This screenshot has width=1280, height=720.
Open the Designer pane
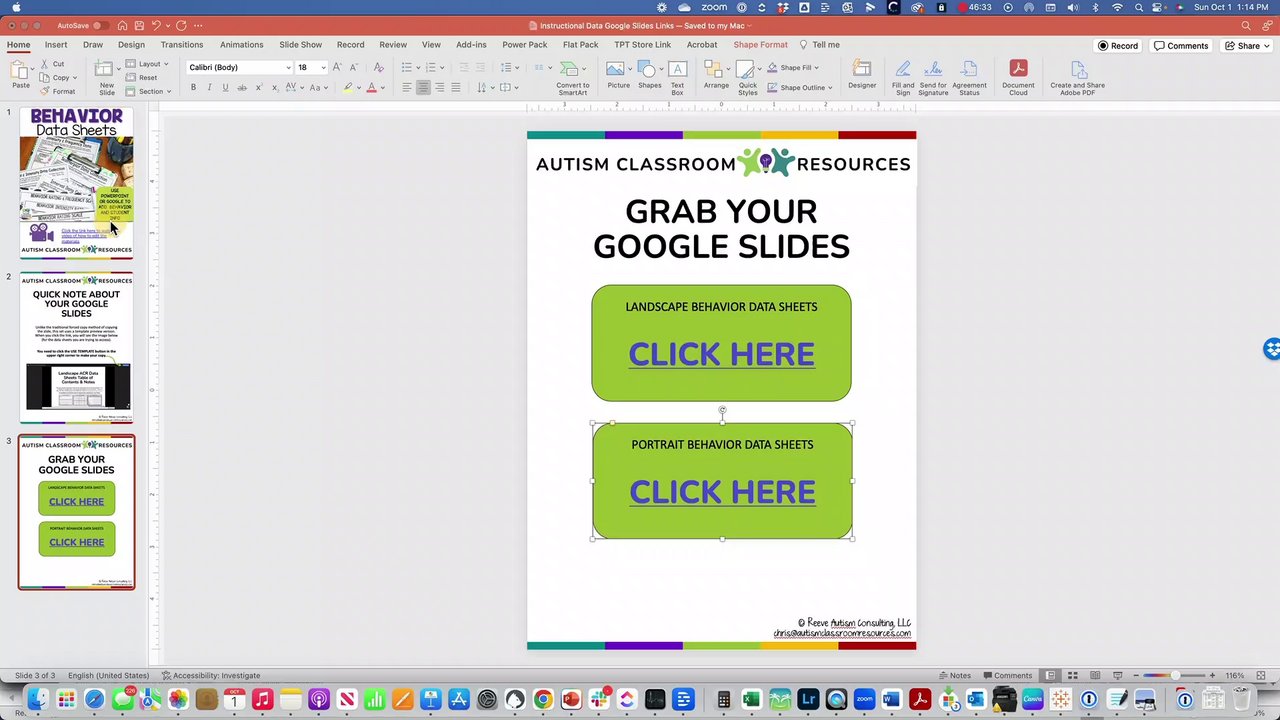click(862, 76)
